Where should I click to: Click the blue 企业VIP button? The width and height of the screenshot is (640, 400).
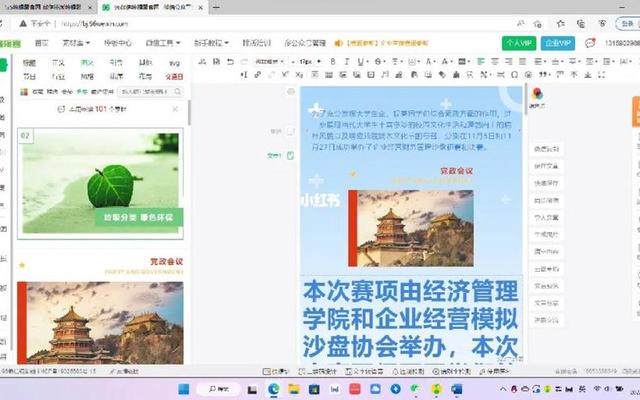(x=558, y=43)
